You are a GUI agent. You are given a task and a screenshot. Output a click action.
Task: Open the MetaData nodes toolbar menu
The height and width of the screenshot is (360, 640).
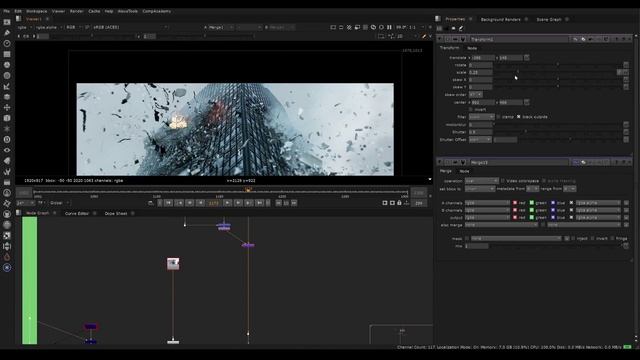[x=7, y=161]
